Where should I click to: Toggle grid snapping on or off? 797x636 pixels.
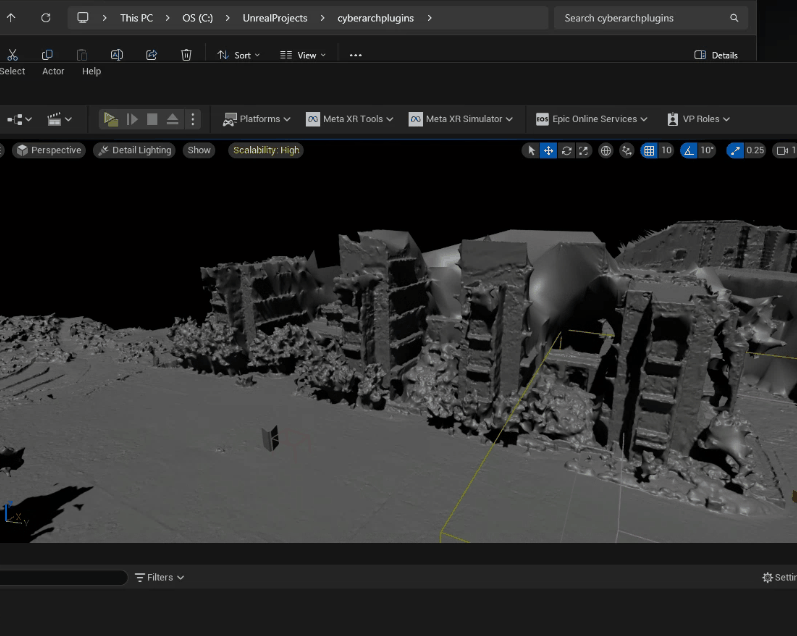point(649,150)
